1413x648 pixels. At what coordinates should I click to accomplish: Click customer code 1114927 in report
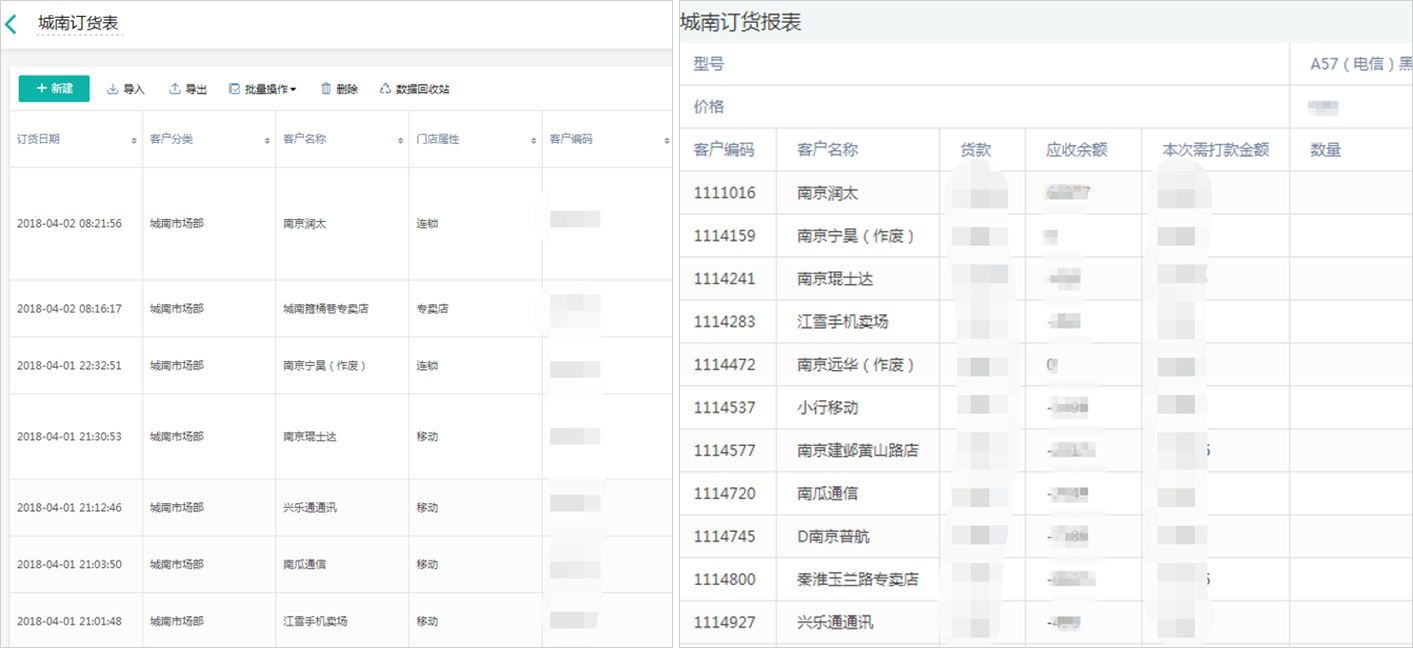pos(725,623)
